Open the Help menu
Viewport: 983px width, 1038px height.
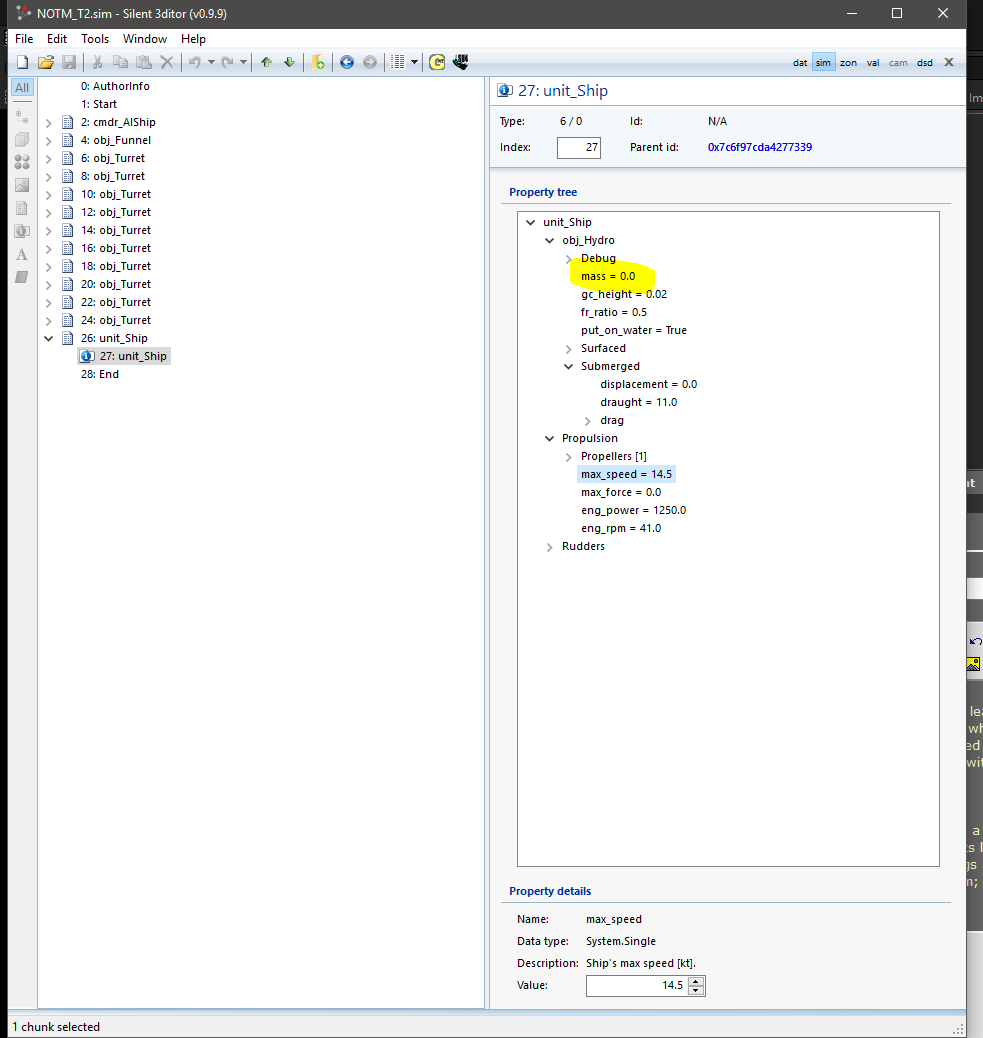point(193,38)
